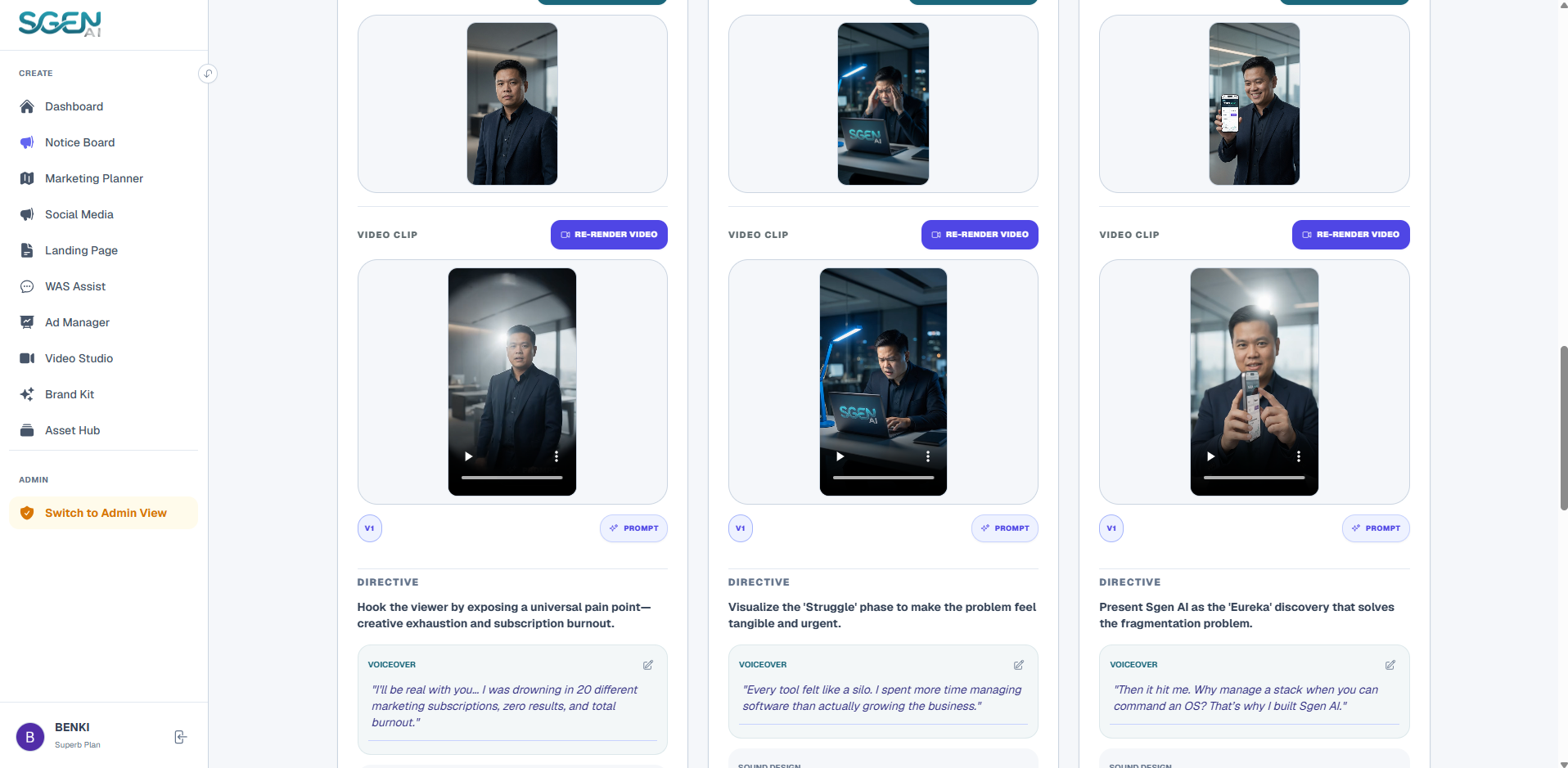The width and height of the screenshot is (1568, 768).
Task: Select the stressed man at laptop image thumbnail
Action: tap(883, 104)
